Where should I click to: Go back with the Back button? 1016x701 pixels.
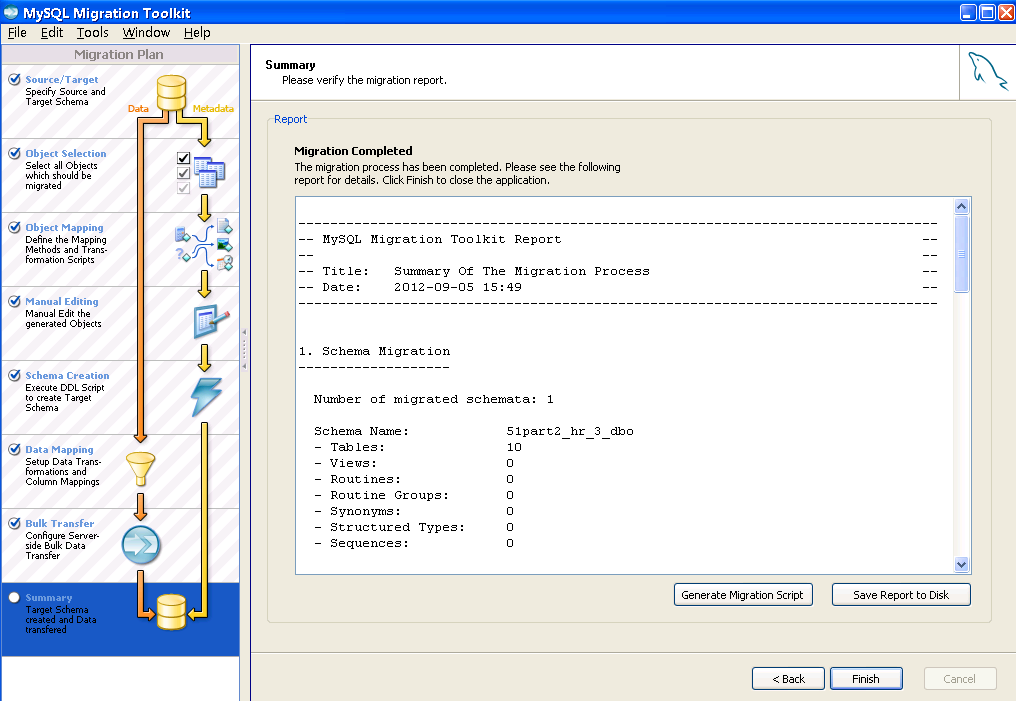(x=788, y=678)
